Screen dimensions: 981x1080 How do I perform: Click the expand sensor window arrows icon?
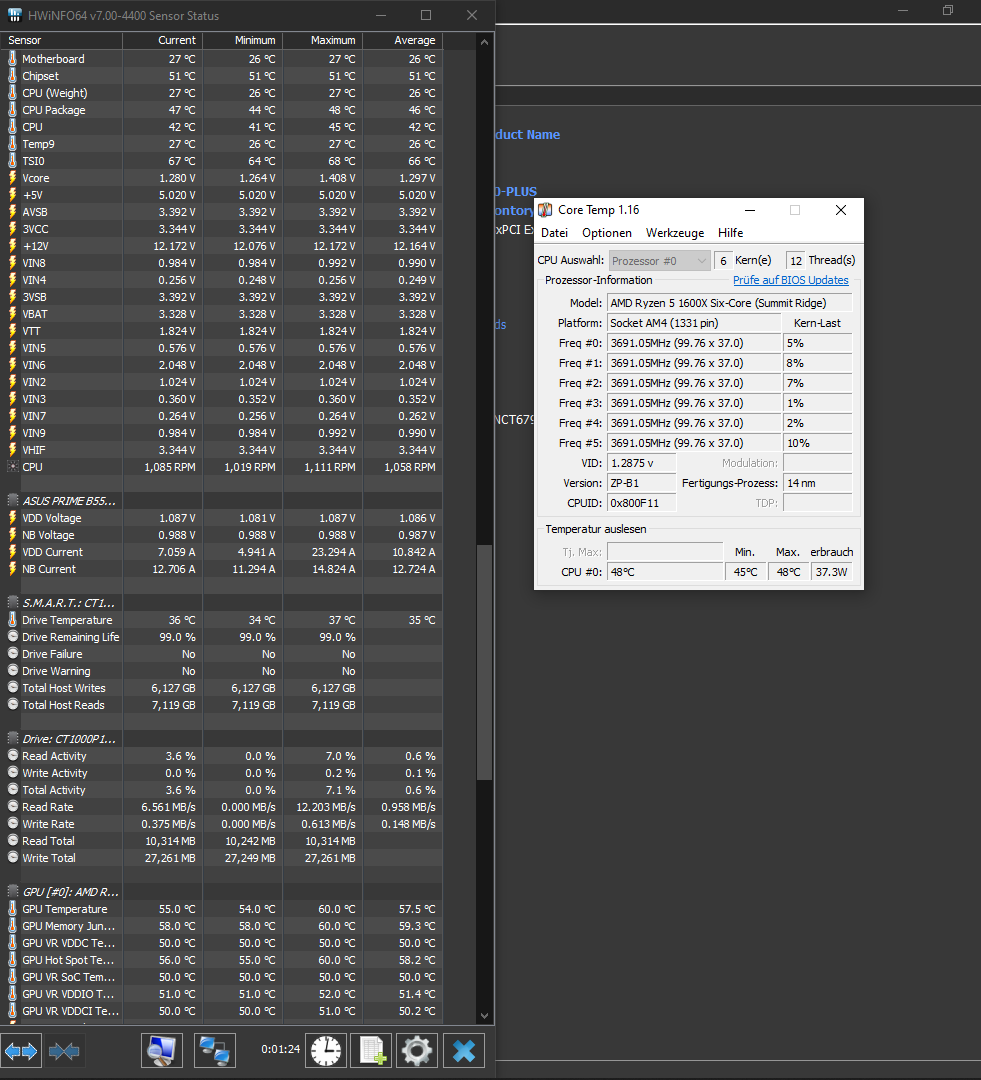[x=21, y=1051]
